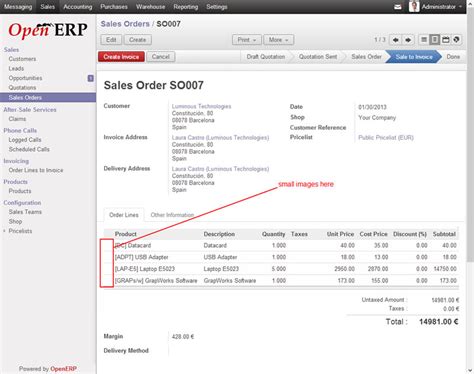The width and height of the screenshot is (474, 374).
Task: Open the Settings menu
Action: click(x=217, y=7)
